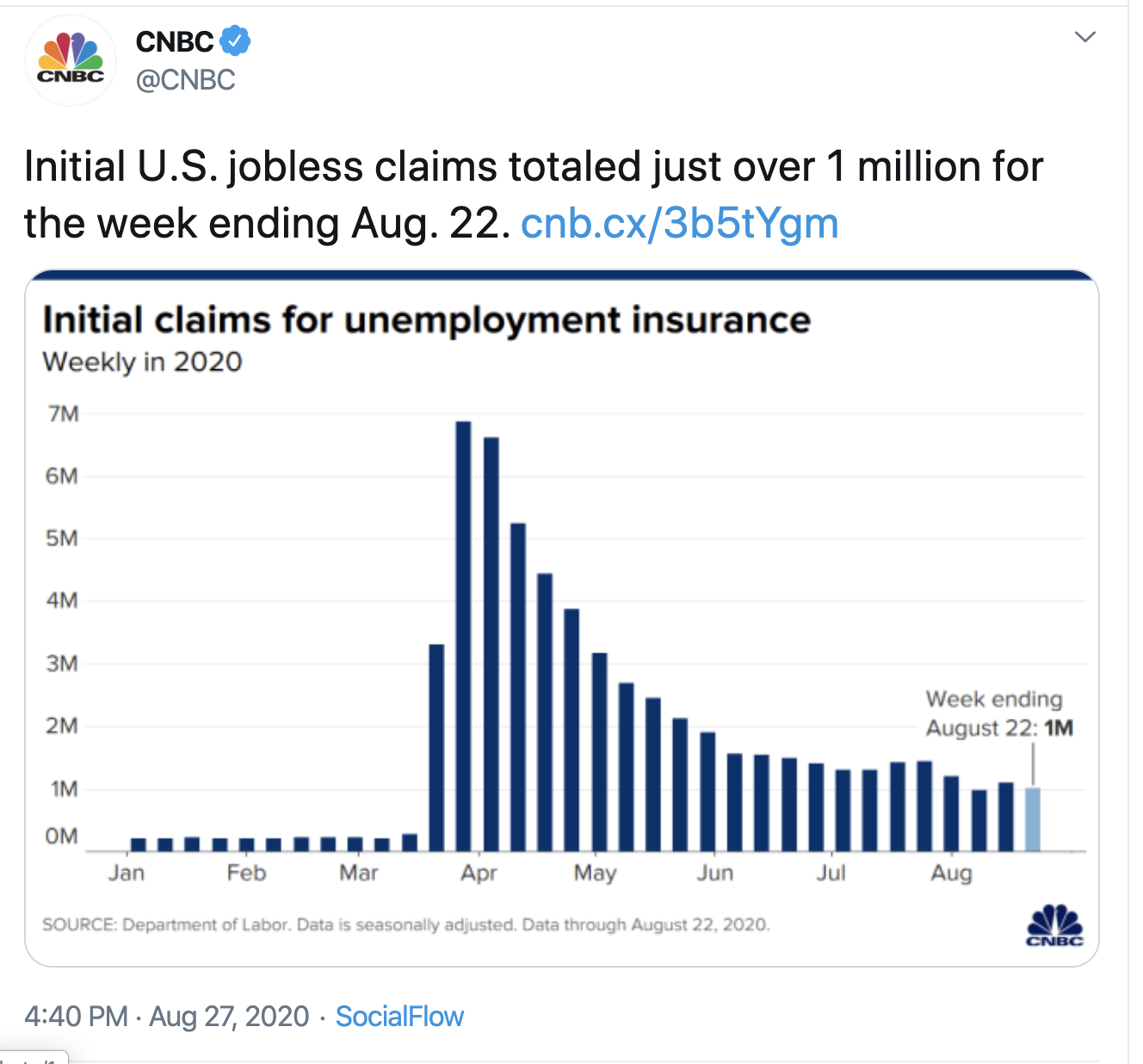This screenshot has height=1064, width=1143.
Task: Click the light blue August 22 bar
Action: tap(1033, 819)
